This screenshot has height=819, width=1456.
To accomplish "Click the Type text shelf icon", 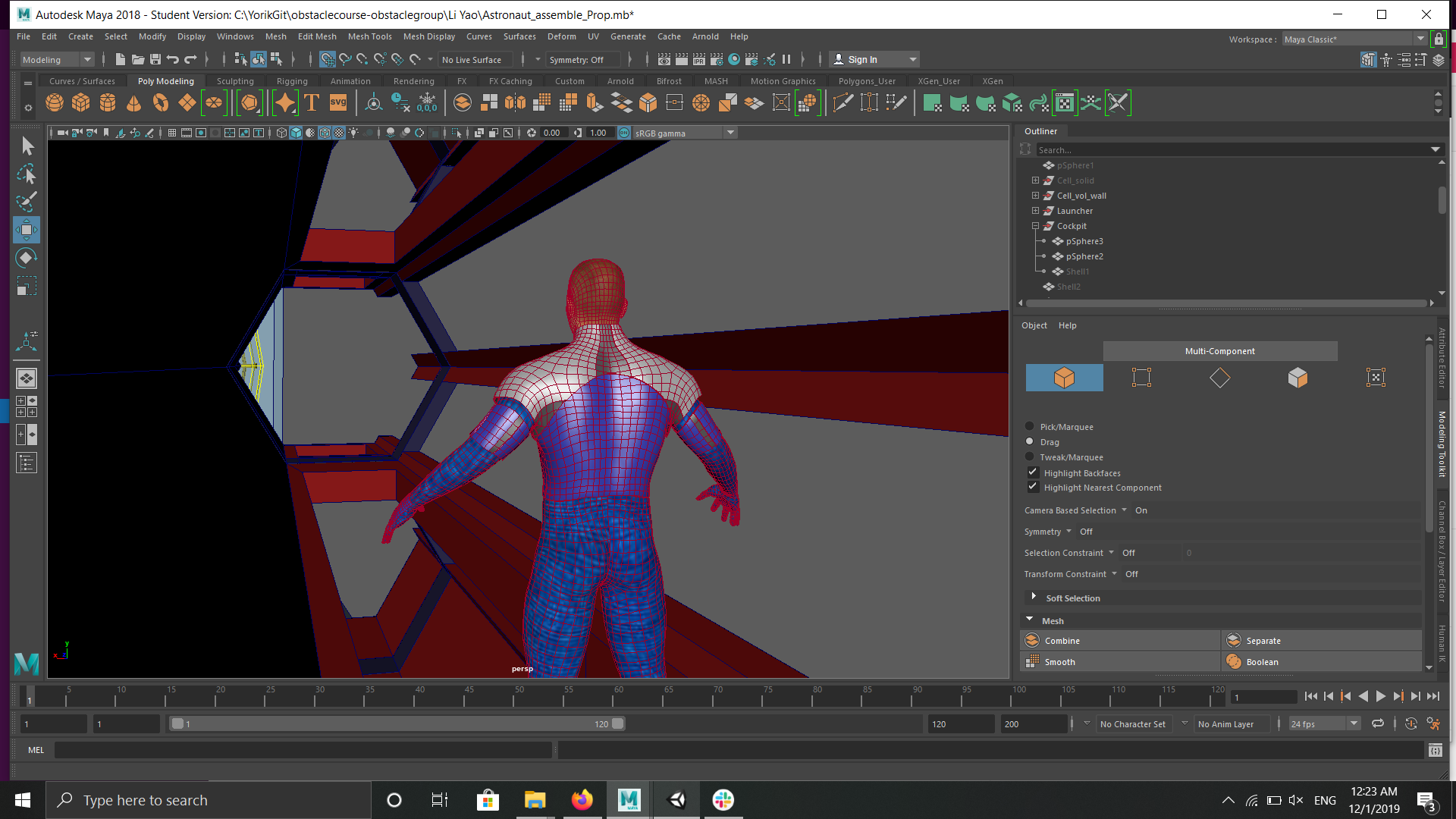I will [x=312, y=103].
